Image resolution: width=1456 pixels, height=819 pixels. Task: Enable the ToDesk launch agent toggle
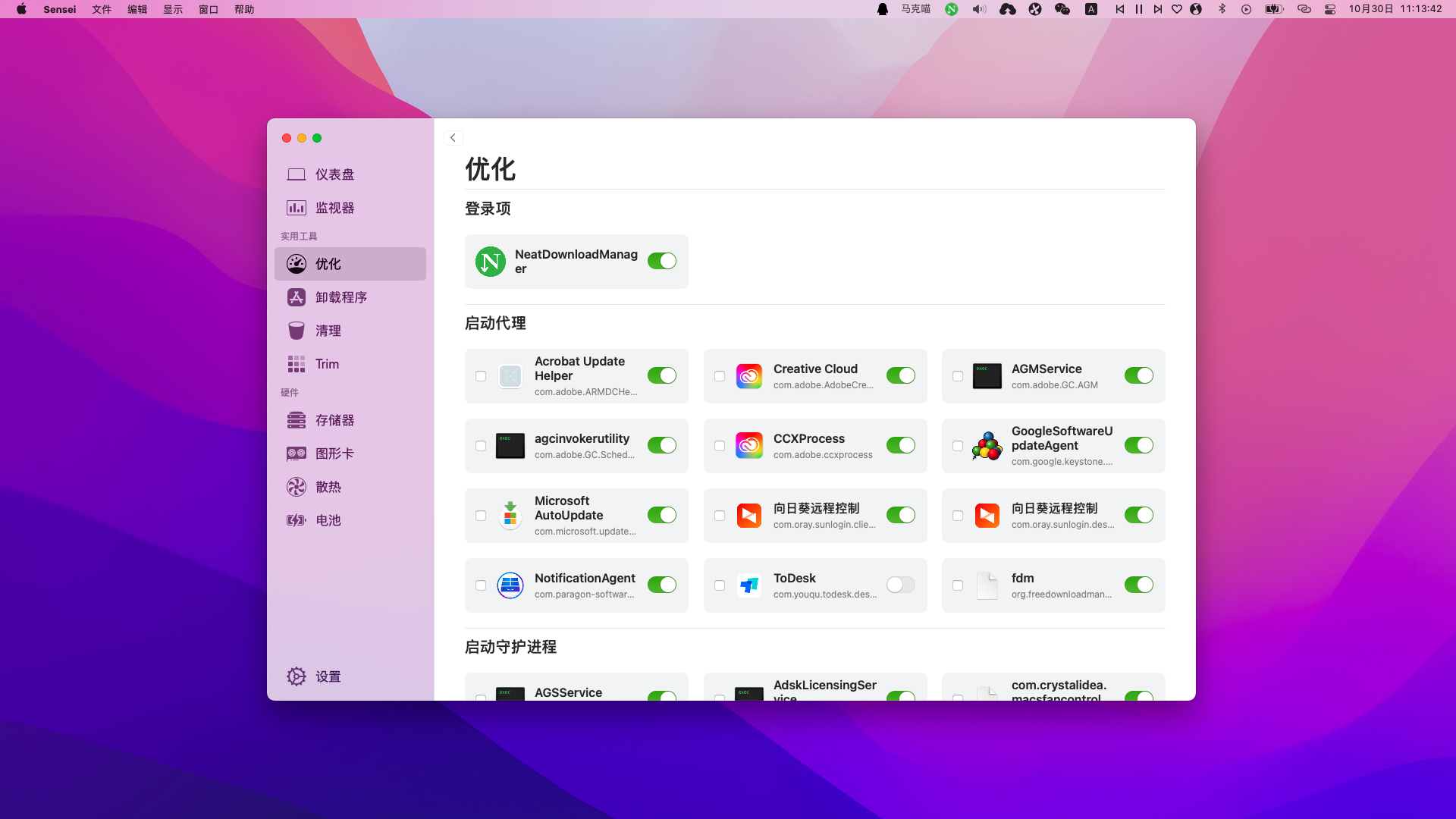900,585
